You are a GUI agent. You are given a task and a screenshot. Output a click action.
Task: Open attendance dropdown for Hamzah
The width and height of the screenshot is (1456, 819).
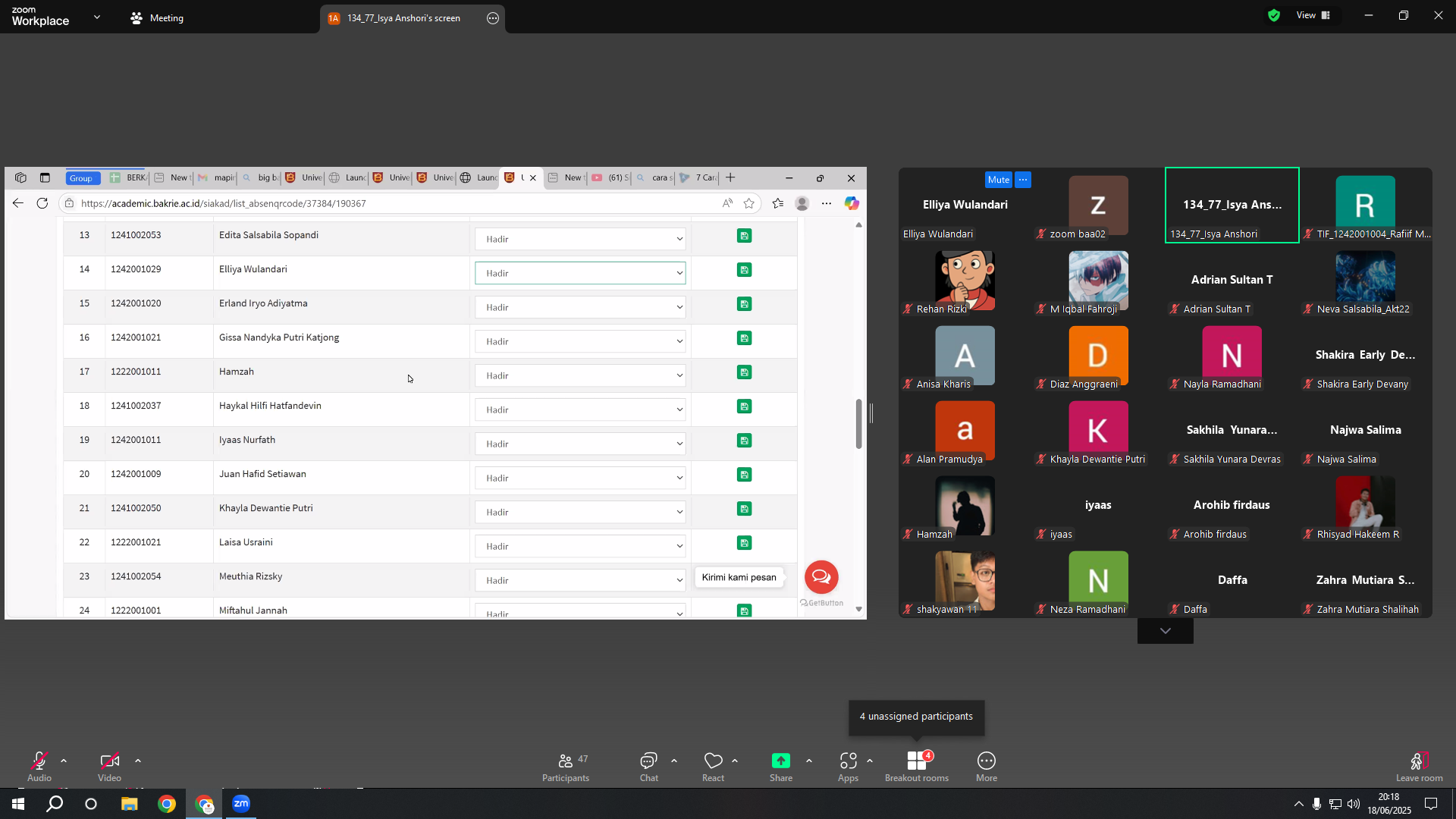click(x=580, y=375)
